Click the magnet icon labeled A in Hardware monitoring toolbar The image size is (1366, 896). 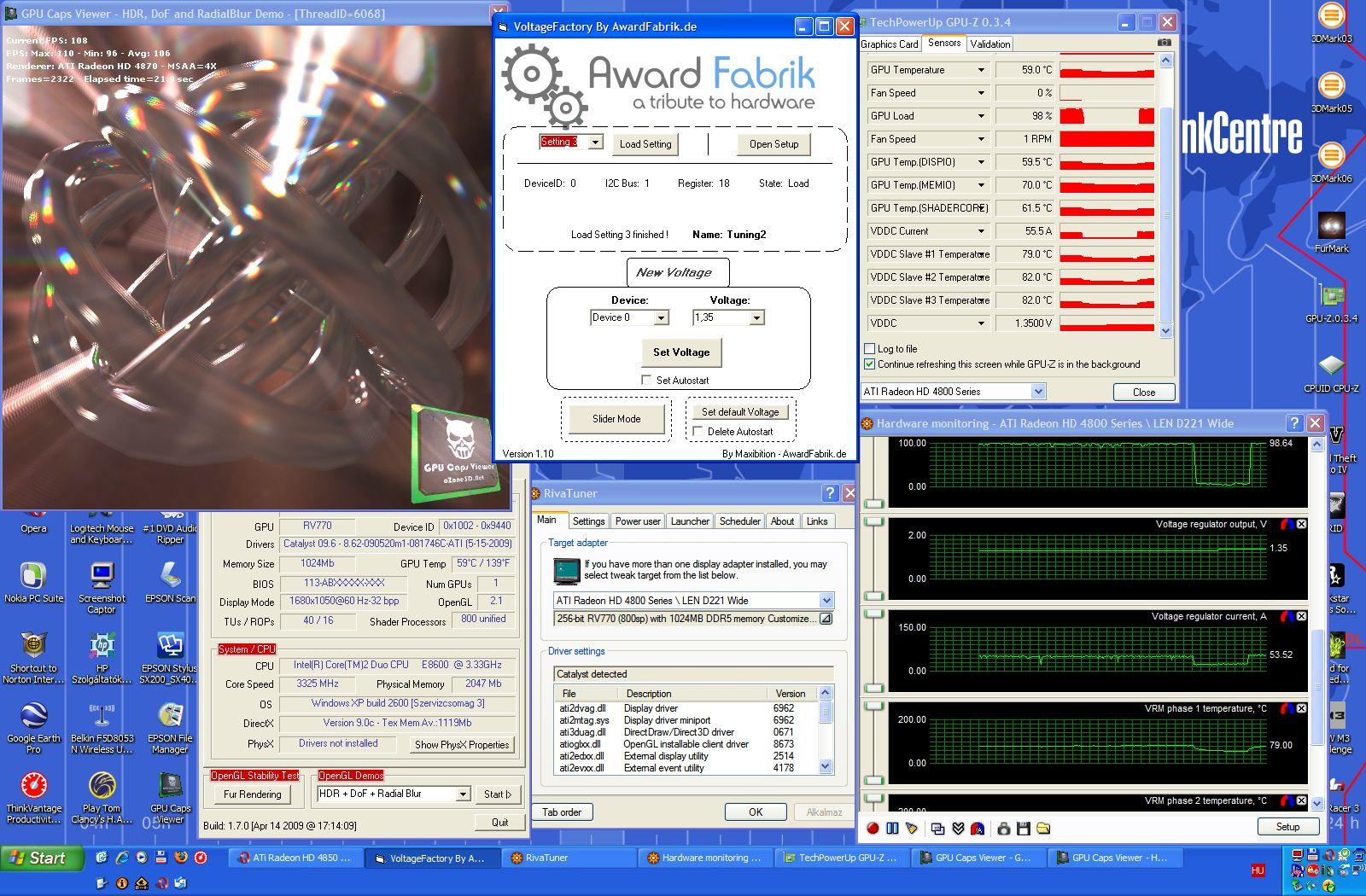[978, 828]
